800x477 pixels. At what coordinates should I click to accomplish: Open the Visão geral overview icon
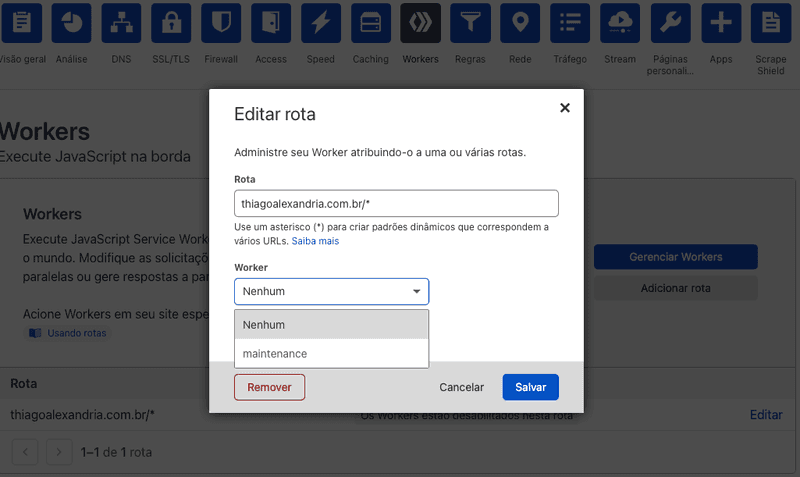(21, 23)
